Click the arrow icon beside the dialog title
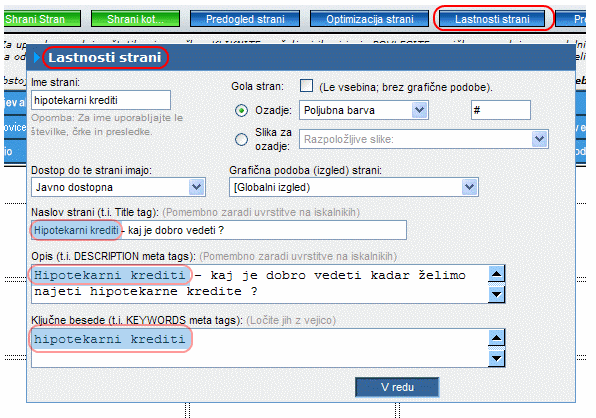 tap(37, 58)
